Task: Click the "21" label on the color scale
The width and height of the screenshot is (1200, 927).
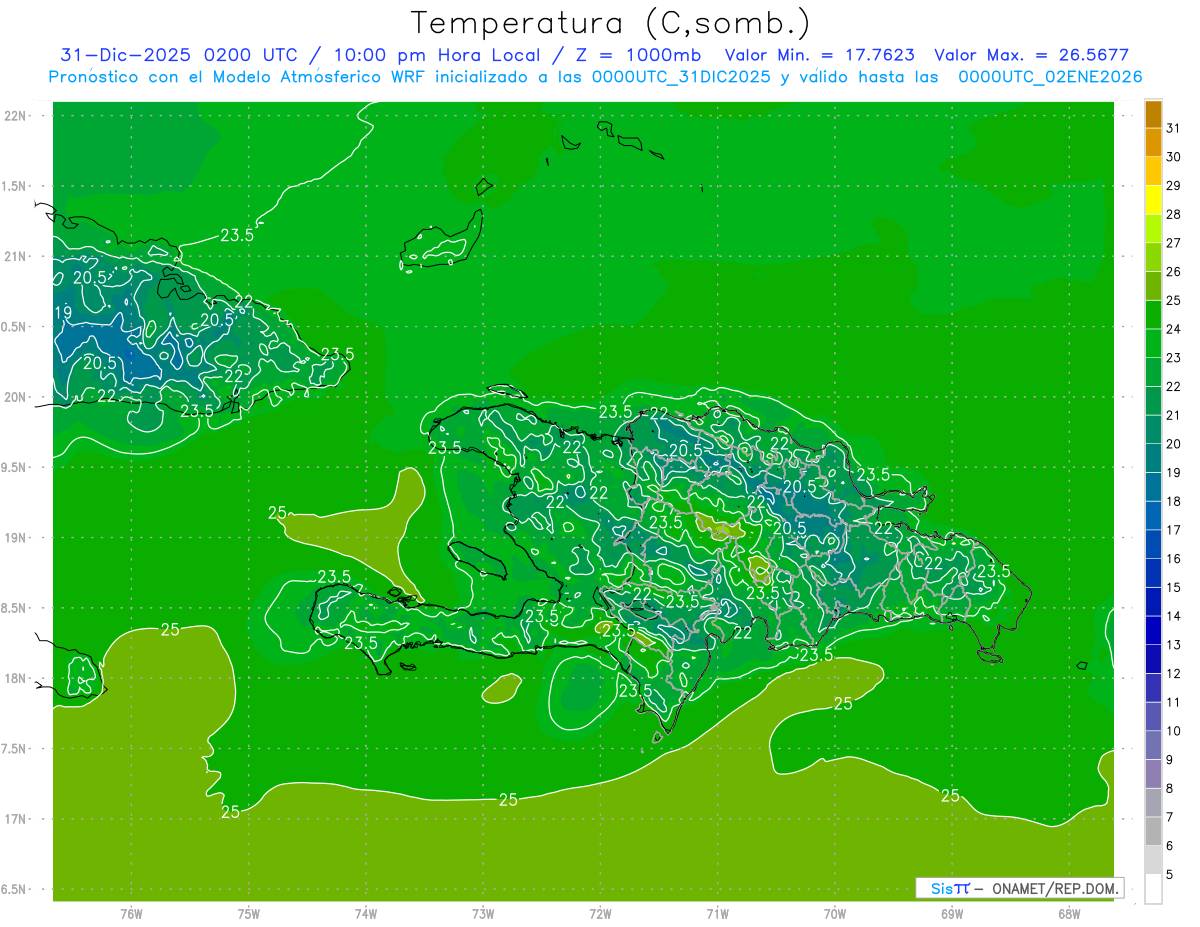Action: coord(1174,415)
